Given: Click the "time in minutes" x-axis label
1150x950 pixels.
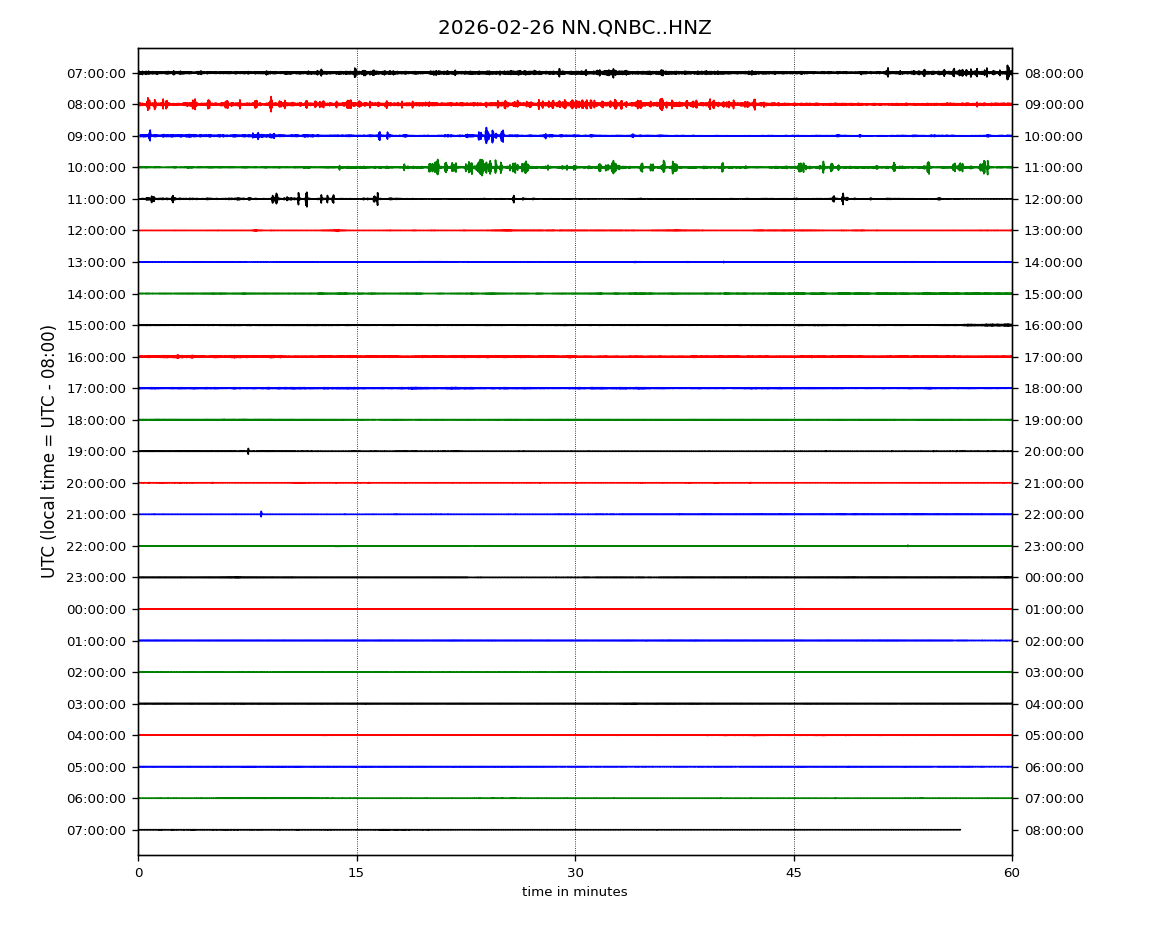Looking at the screenshot, I should point(574,892).
